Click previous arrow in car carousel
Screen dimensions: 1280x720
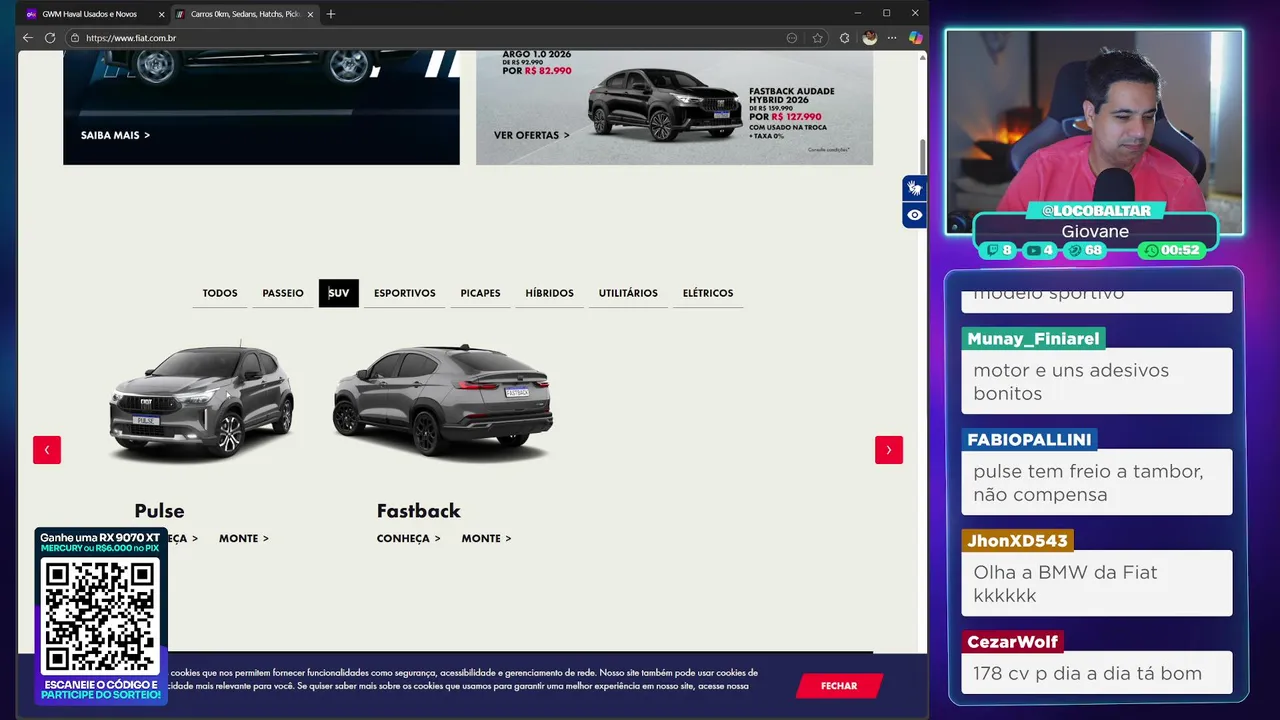click(x=47, y=450)
